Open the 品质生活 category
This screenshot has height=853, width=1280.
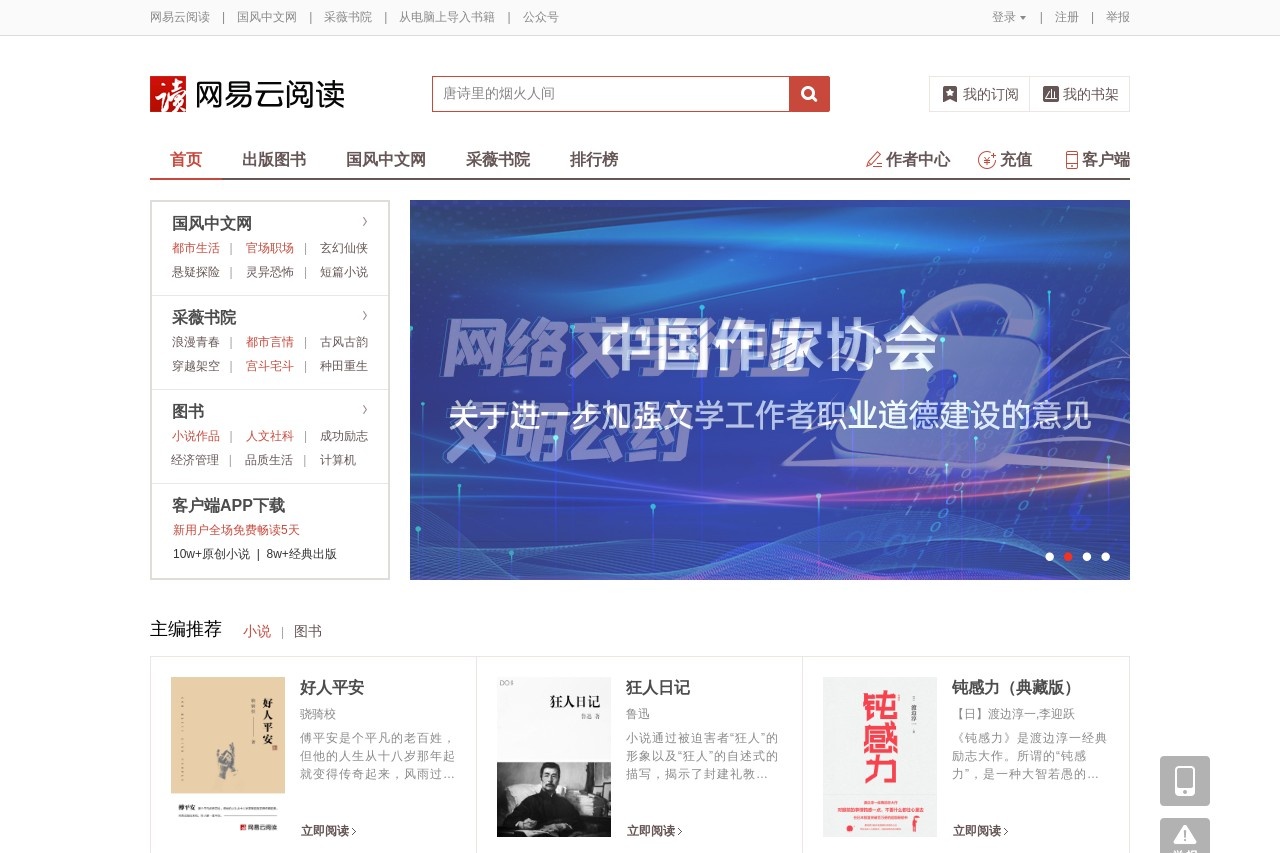point(269,460)
